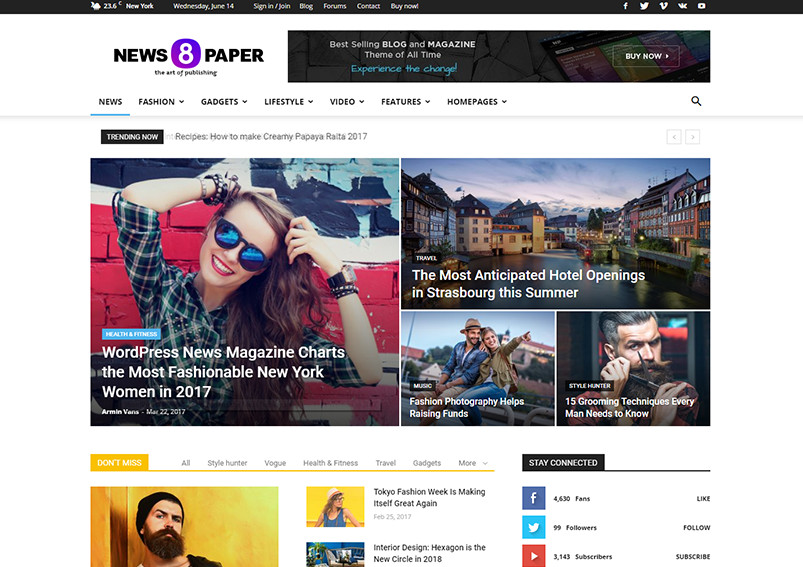
Task: Click the red YouTube square in Stay Connected
Action: pyautogui.click(x=534, y=556)
